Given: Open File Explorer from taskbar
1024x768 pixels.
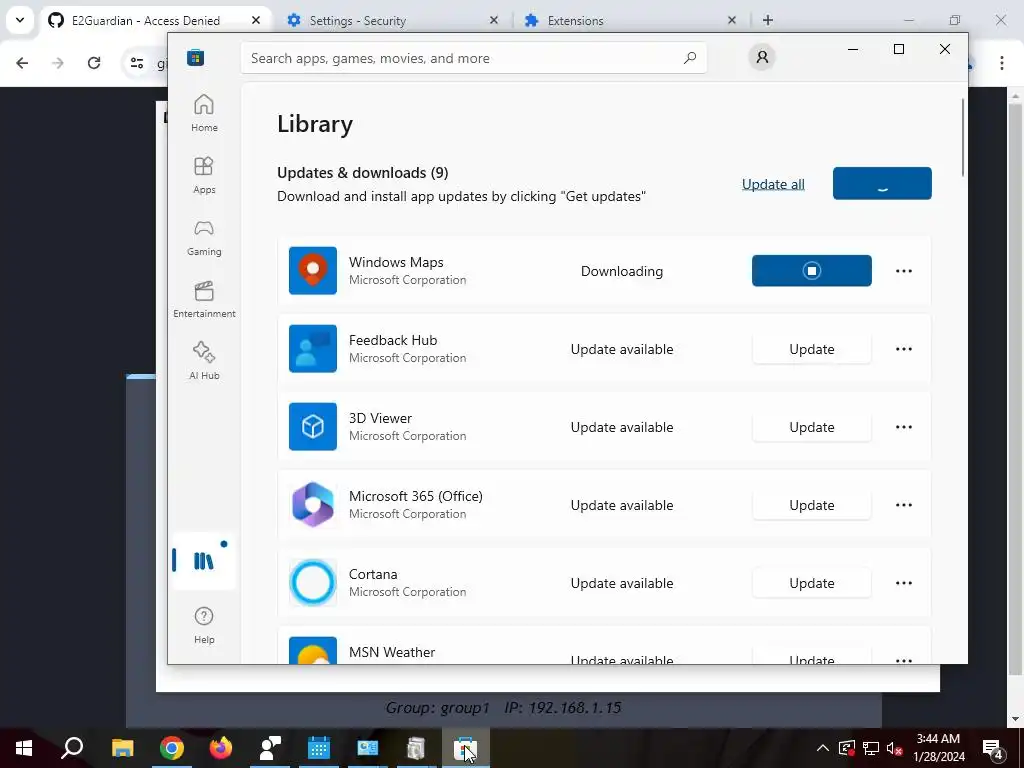Looking at the screenshot, I should [x=122, y=748].
